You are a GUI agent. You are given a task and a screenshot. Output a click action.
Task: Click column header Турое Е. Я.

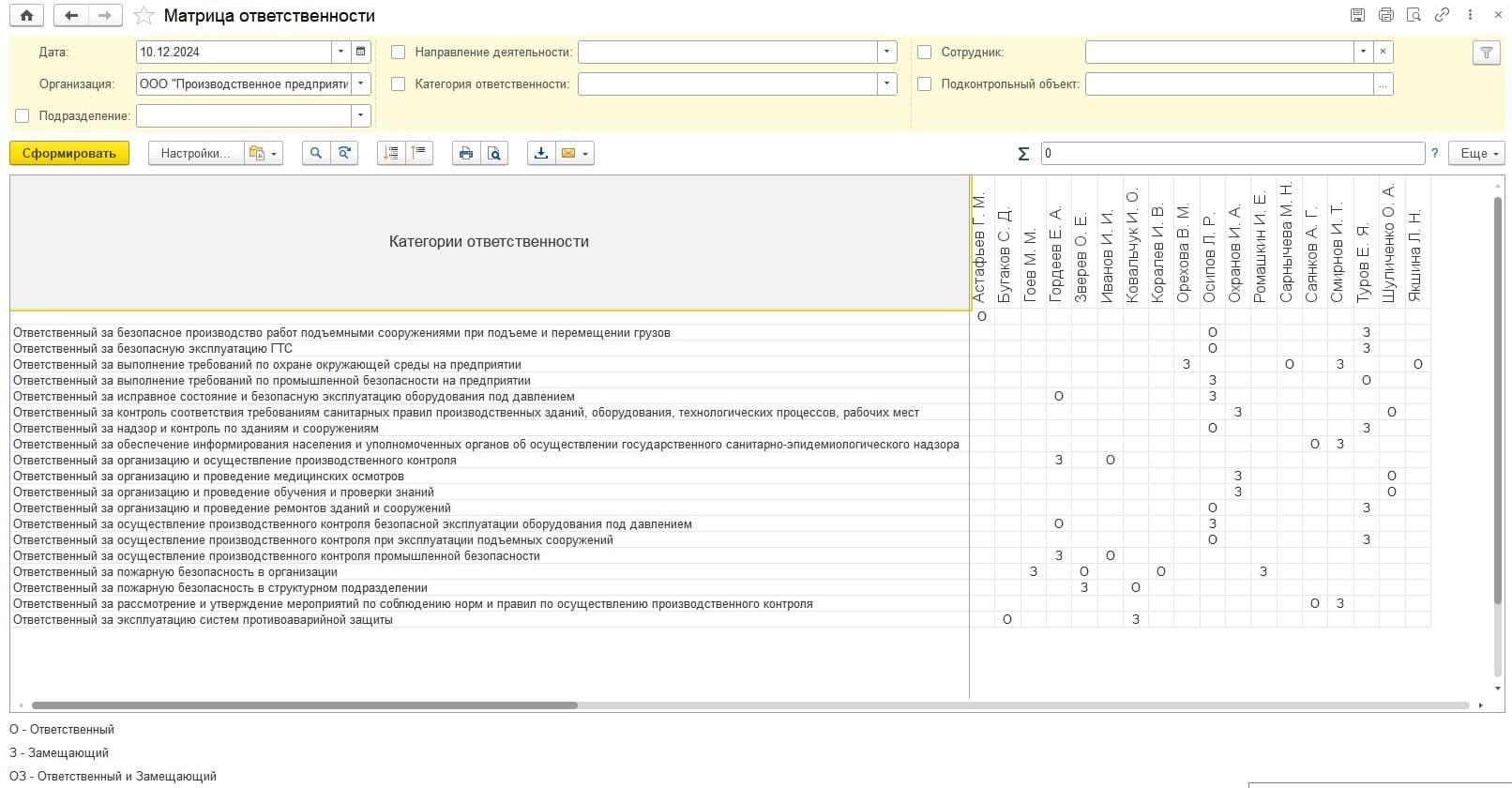click(x=1366, y=261)
